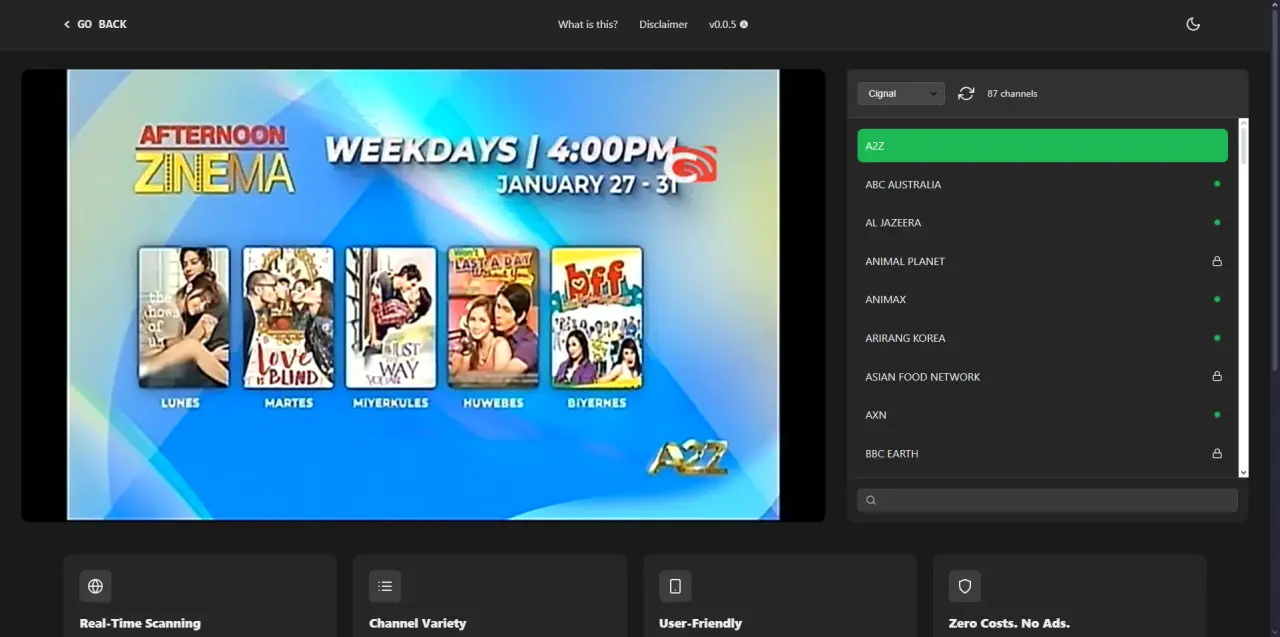The height and width of the screenshot is (637, 1280).
Task: Click green status dot on ARIRANG KOREA
Action: tap(1217, 338)
